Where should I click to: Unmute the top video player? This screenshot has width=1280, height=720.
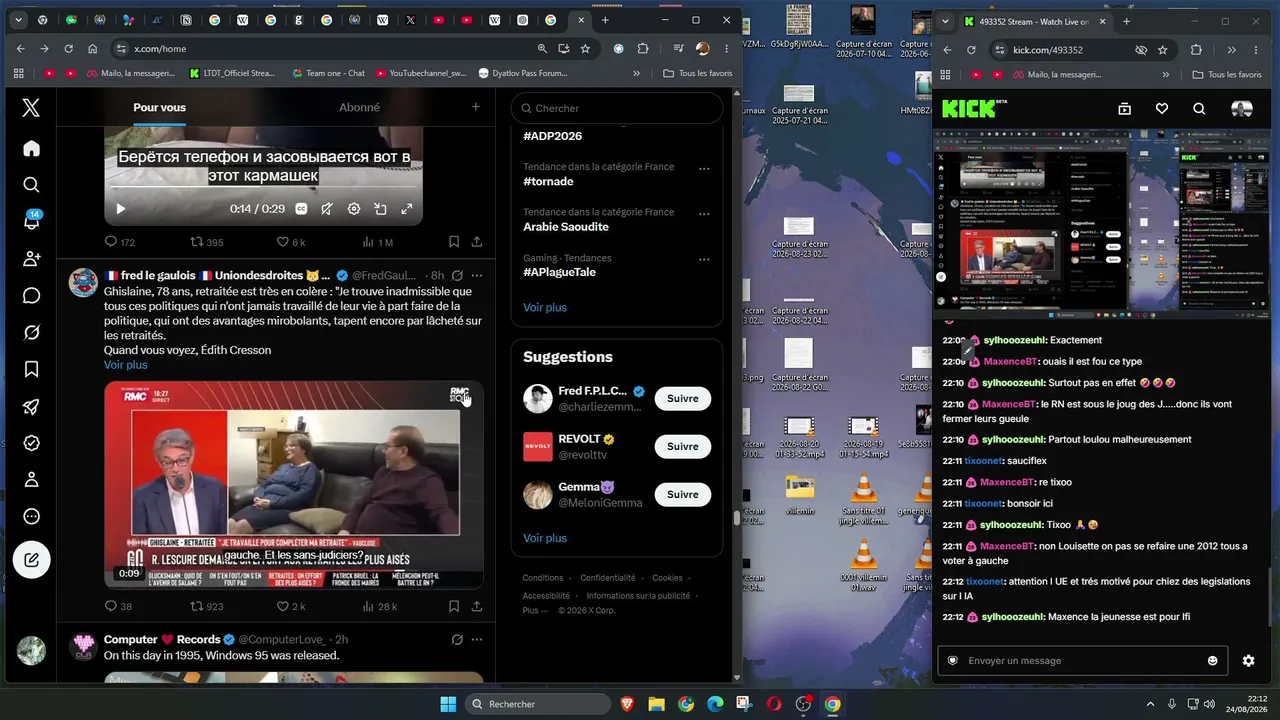[327, 209]
